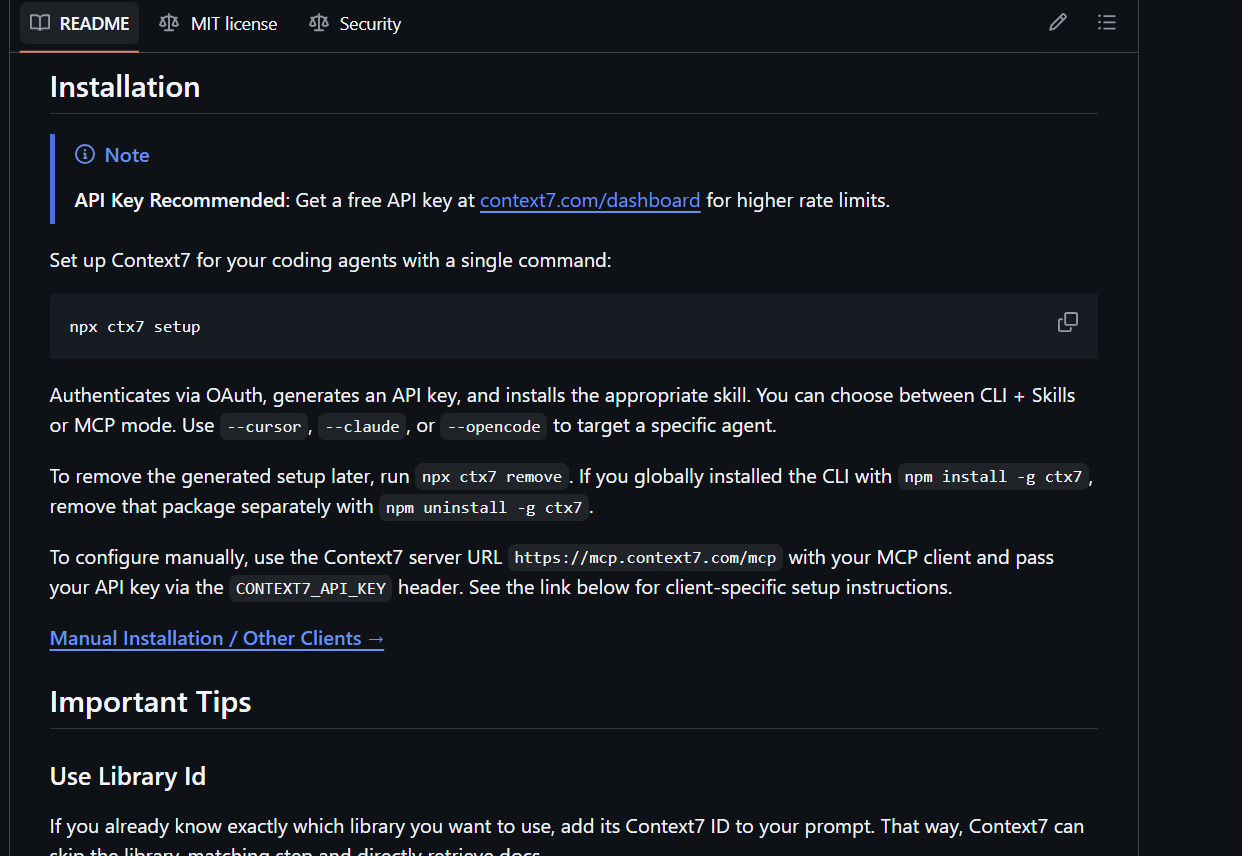Click the CONTEXT7_API_KEY inline code
This screenshot has height=856, width=1242.
(310, 588)
